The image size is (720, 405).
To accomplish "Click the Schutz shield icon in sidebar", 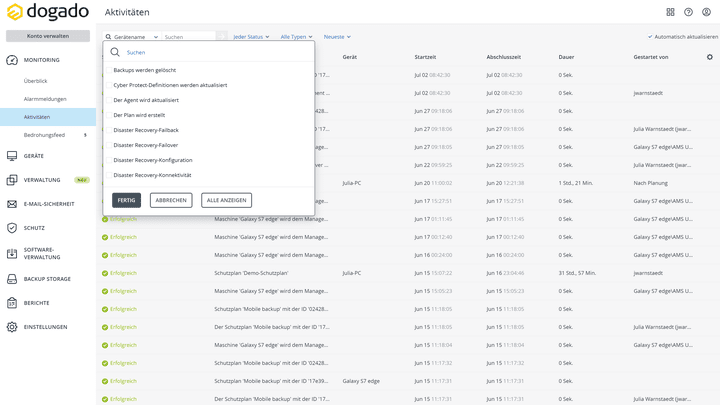I will pos(12,228).
